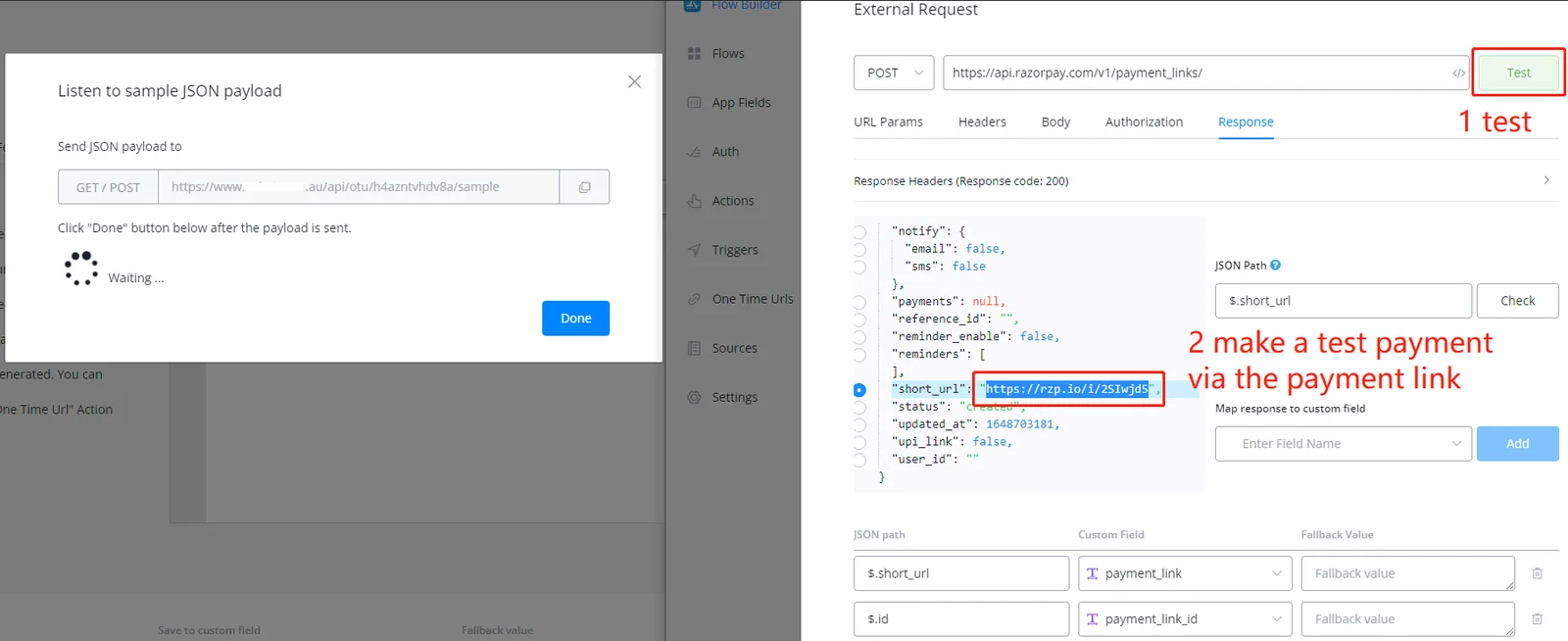Open Triggers sidebar icon
Viewport: 1568px width, 641px height.
(x=694, y=250)
